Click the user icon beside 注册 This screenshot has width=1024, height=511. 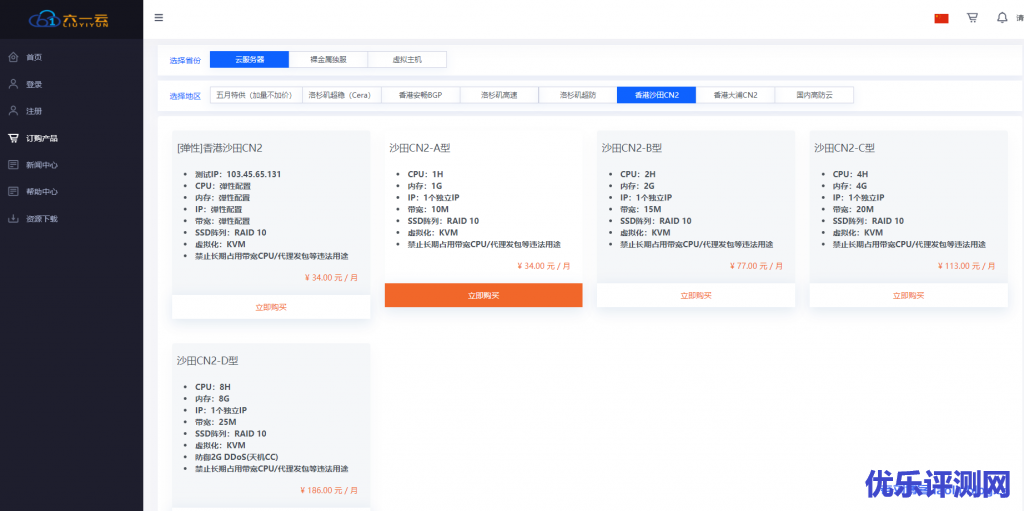click(13, 111)
